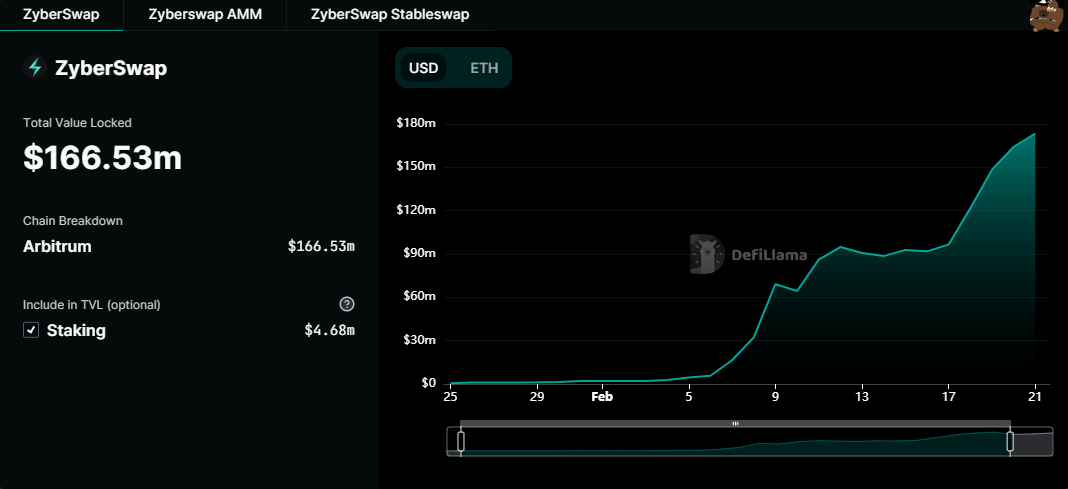The height and width of the screenshot is (489, 1068).
Task: Switch chart denomination to ETH
Action: [484, 68]
